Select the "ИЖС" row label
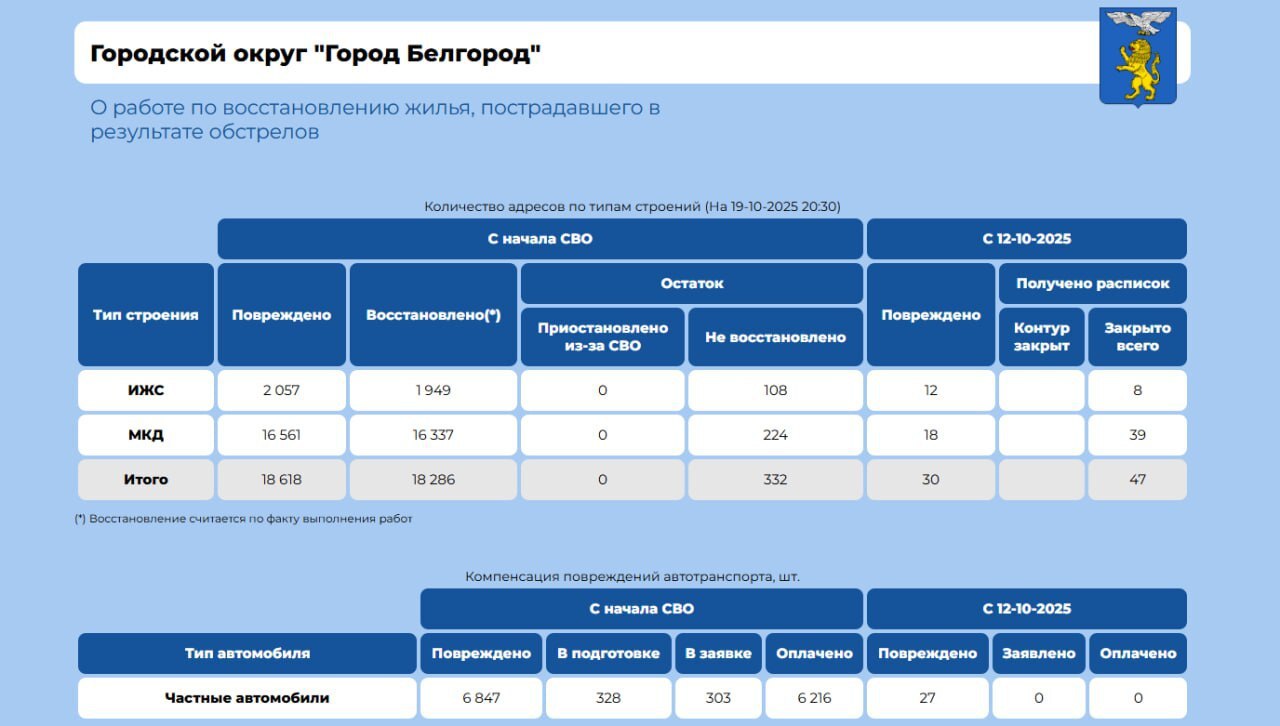The image size is (1280, 726). point(146,390)
